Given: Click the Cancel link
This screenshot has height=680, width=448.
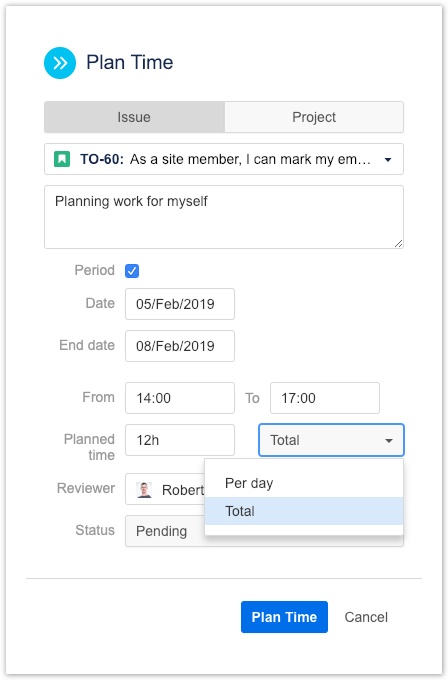Looking at the screenshot, I should [366, 617].
